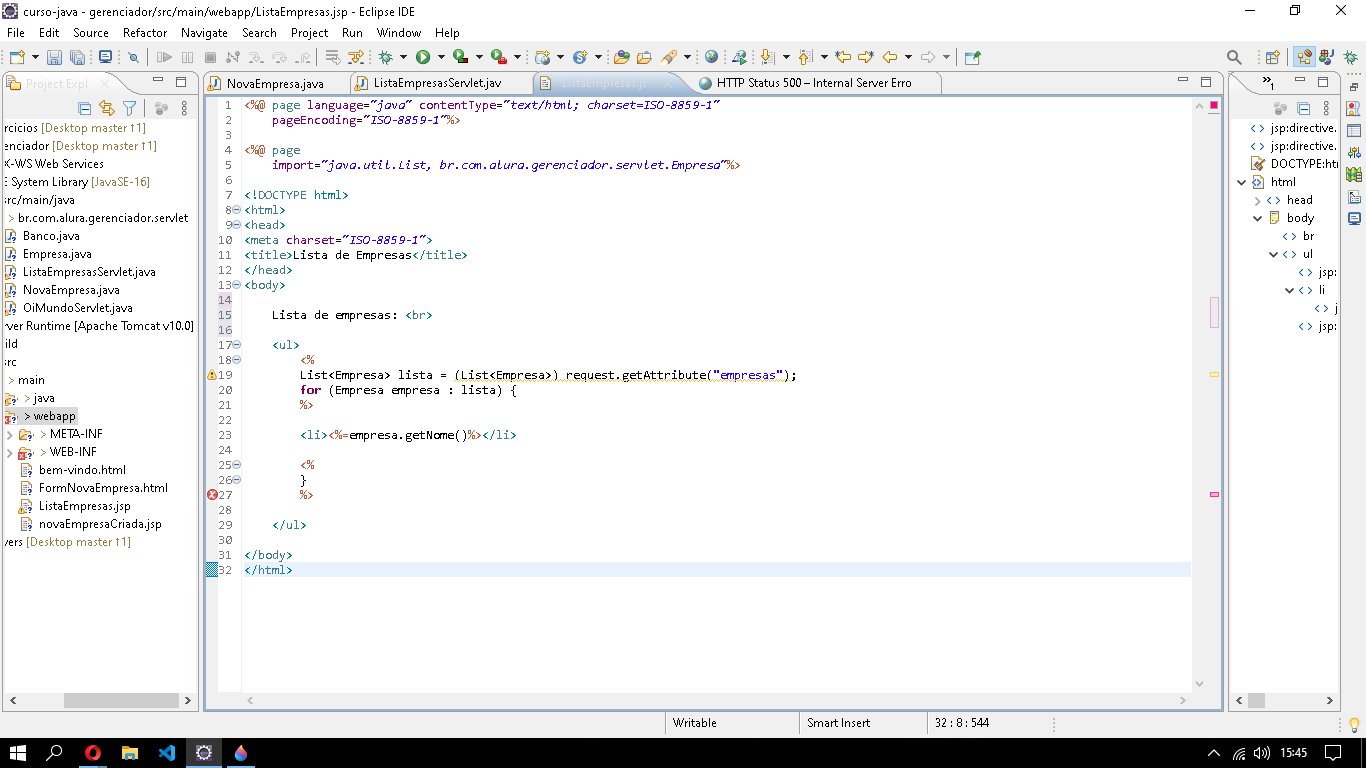Expand the WEB-INF folder

tap(10, 452)
